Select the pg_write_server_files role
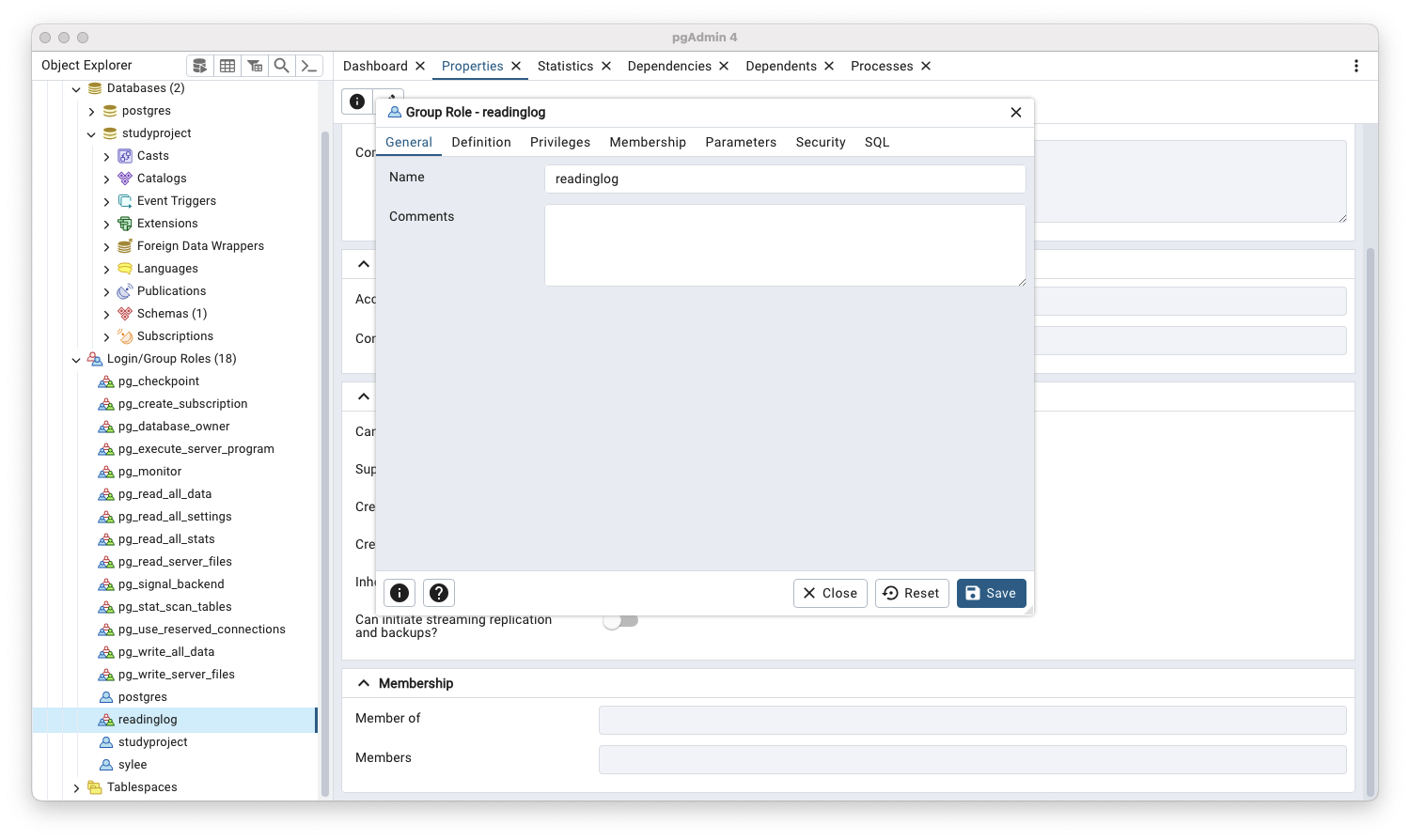1410x840 pixels. coord(176,675)
